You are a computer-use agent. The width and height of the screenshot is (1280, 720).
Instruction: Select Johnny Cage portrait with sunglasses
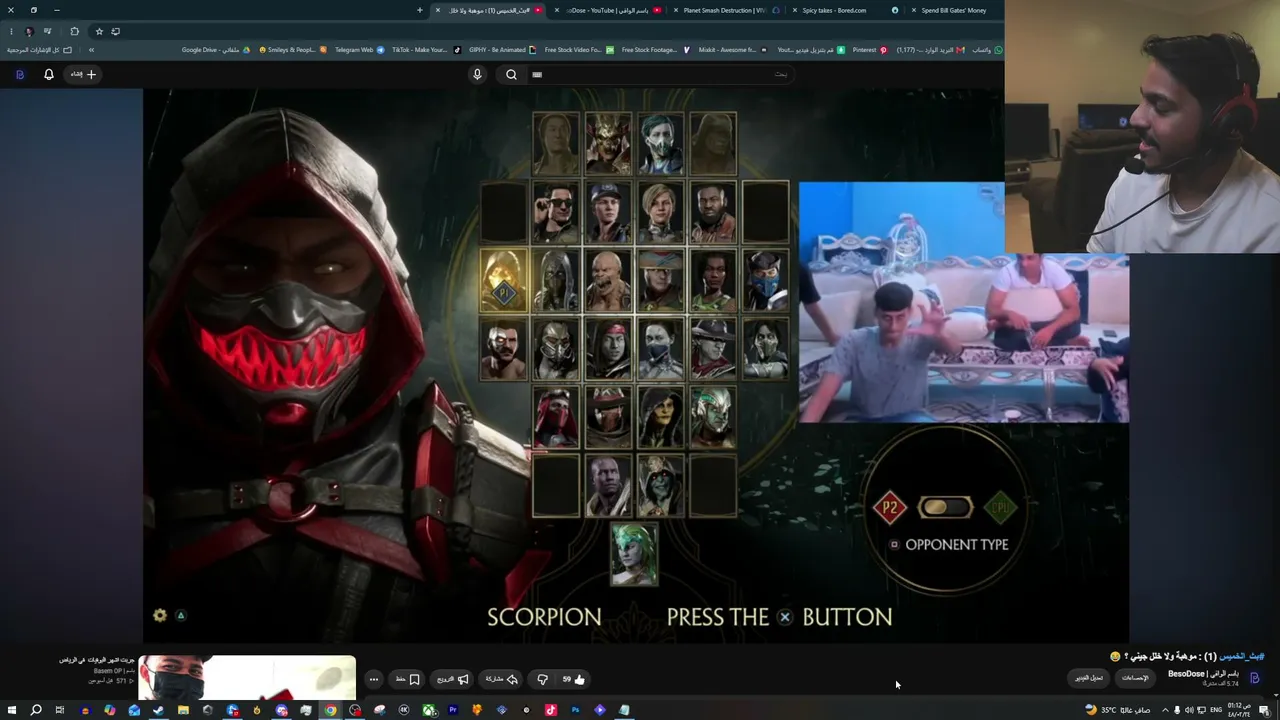[x=556, y=212]
